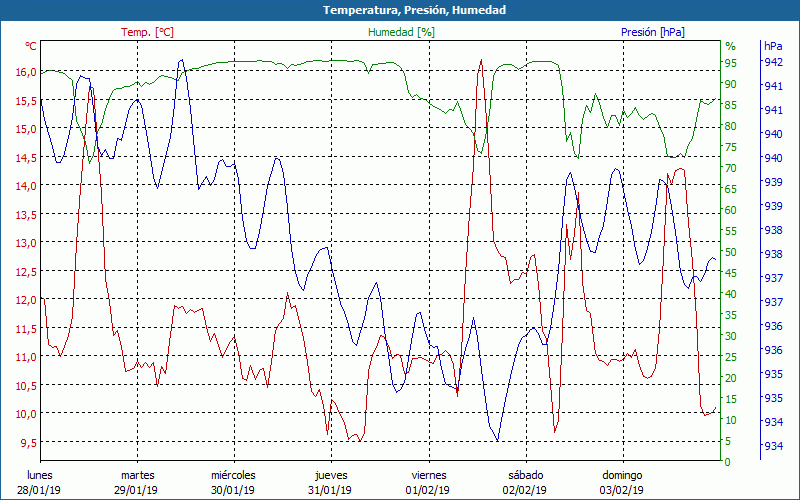Click temperature axis value "14,5"

[27, 157]
